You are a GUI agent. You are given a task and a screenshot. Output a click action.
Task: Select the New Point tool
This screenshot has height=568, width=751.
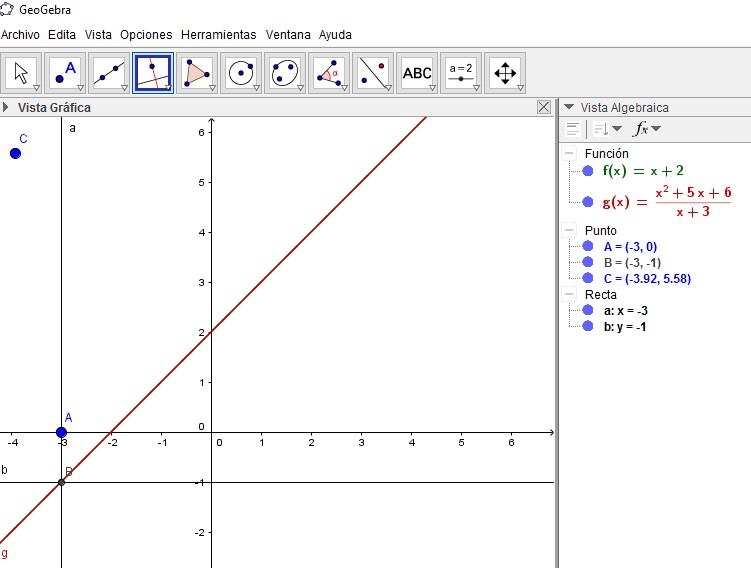tap(66, 73)
